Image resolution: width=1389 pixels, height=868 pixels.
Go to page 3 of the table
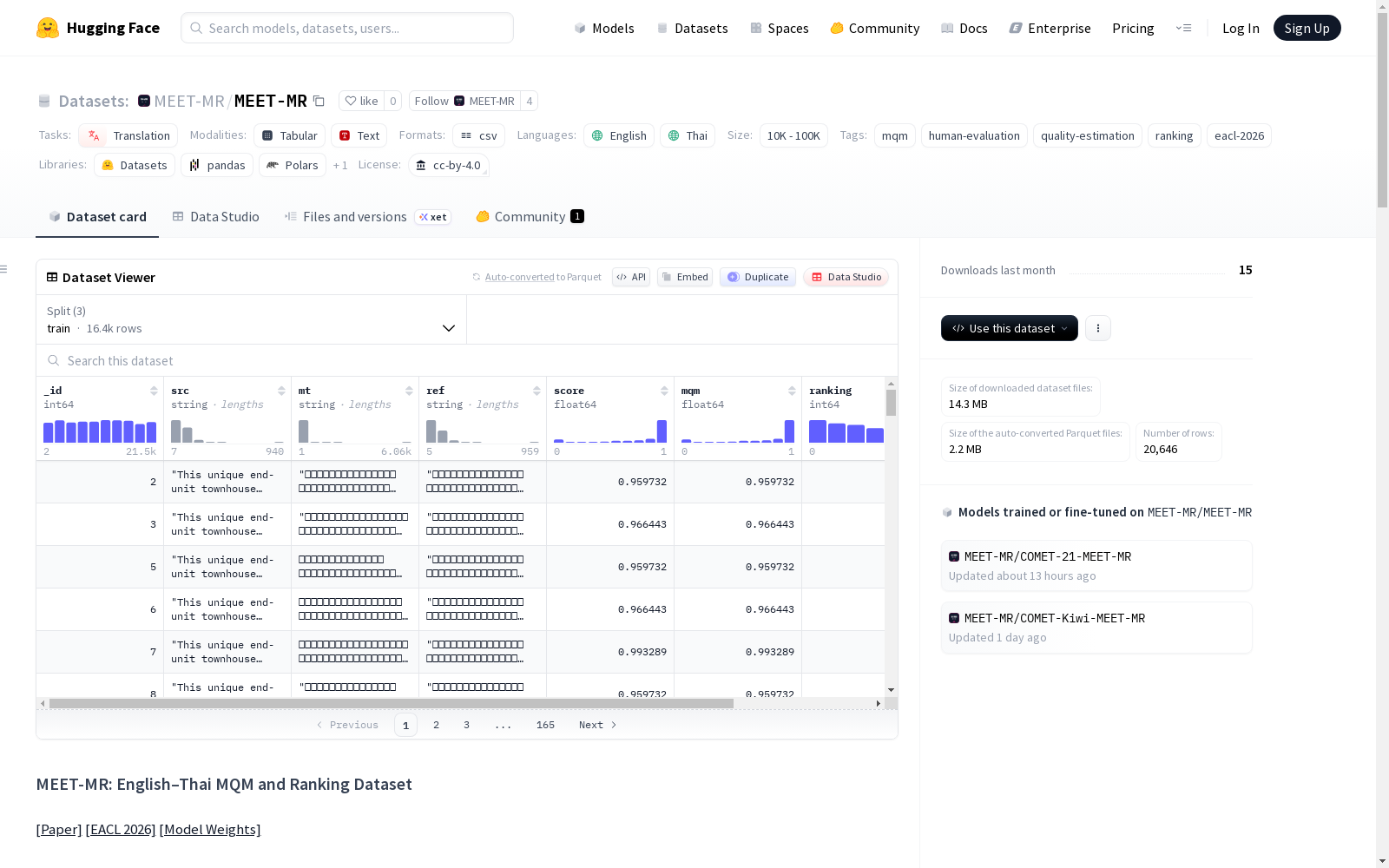click(x=466, y=725)
